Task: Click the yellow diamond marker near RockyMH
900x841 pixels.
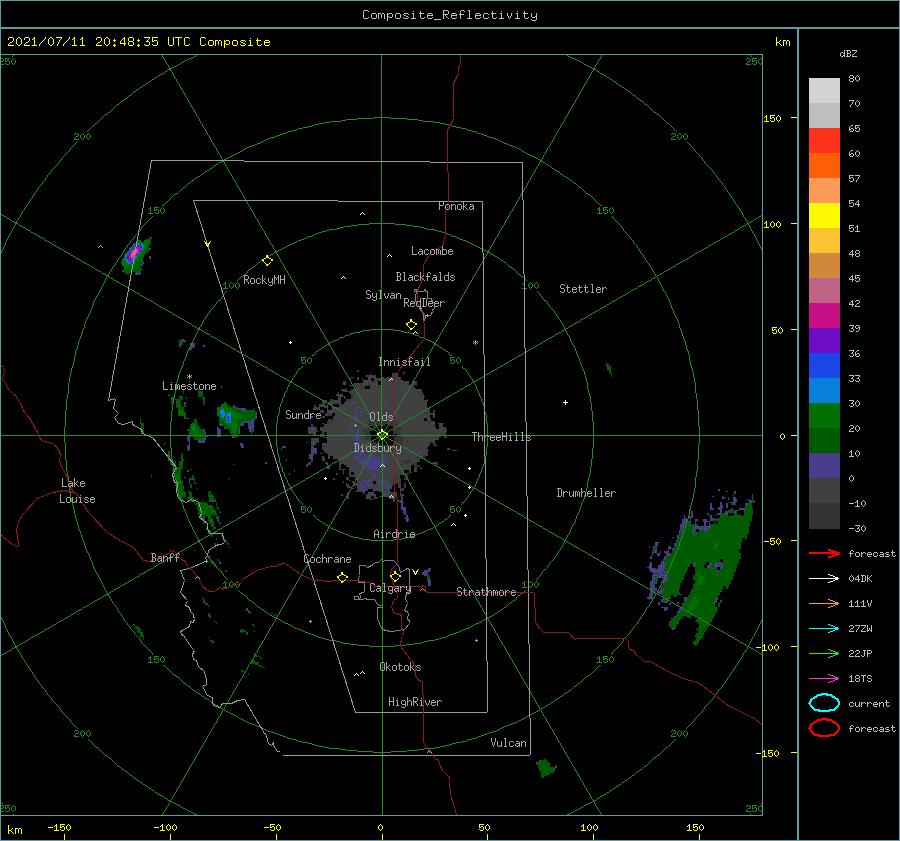Action: [x=267, y=261]
